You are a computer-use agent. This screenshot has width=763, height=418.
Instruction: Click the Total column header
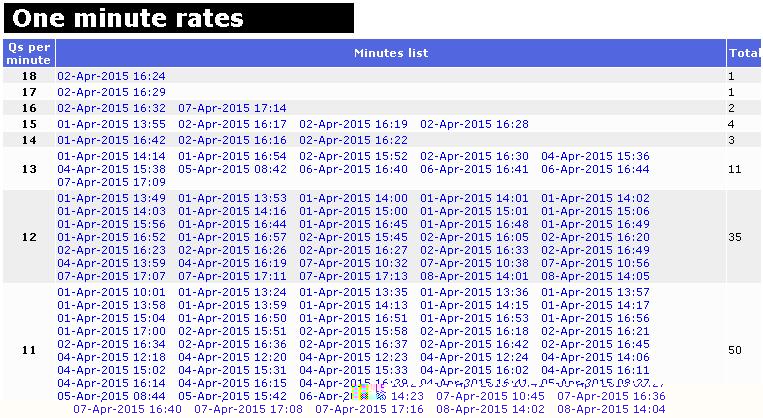(744, 53)
